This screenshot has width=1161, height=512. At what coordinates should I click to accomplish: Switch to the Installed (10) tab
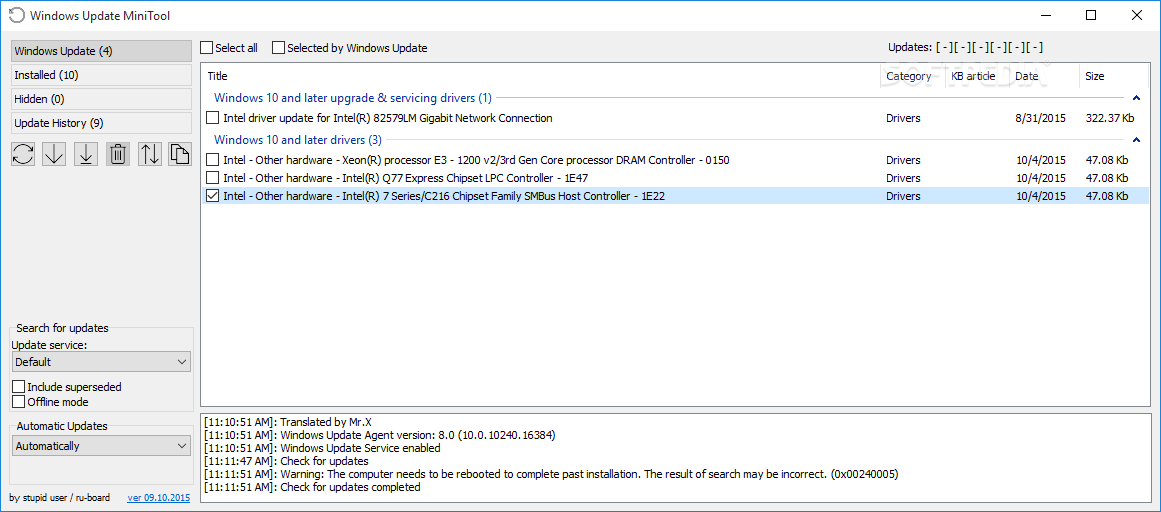pos(101,75)
